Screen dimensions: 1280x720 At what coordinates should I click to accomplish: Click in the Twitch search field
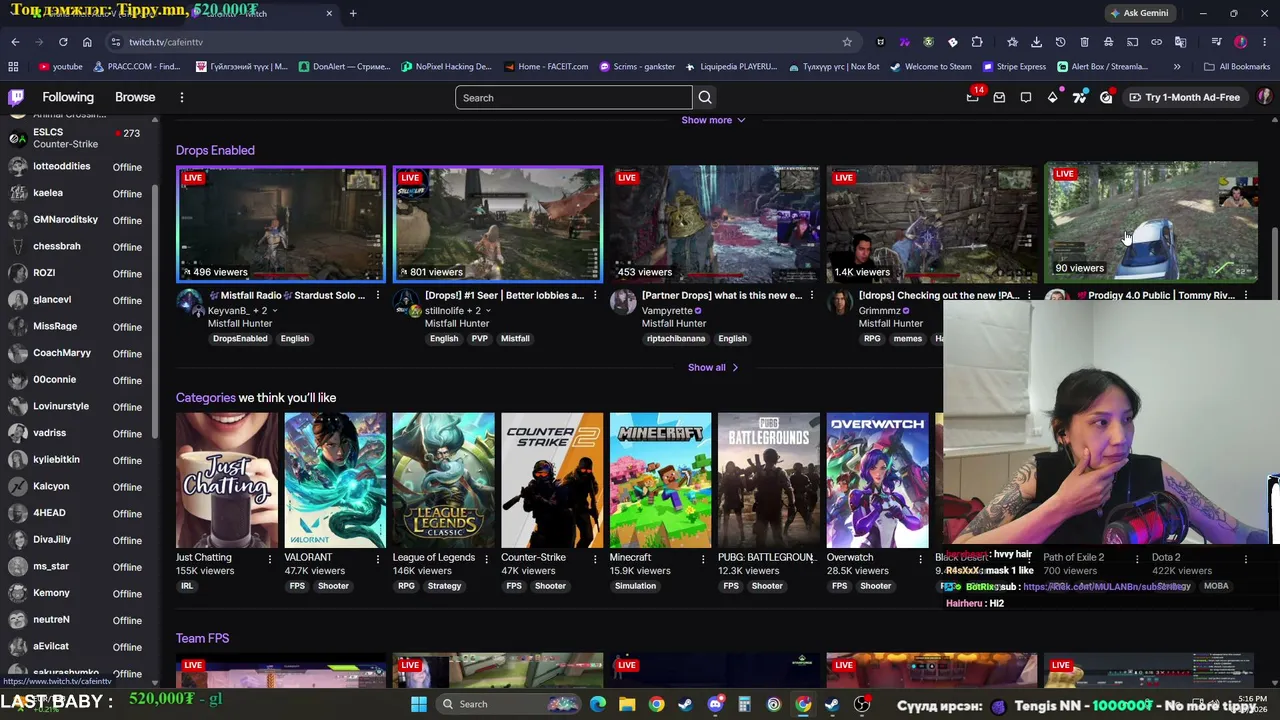[573, 98]
